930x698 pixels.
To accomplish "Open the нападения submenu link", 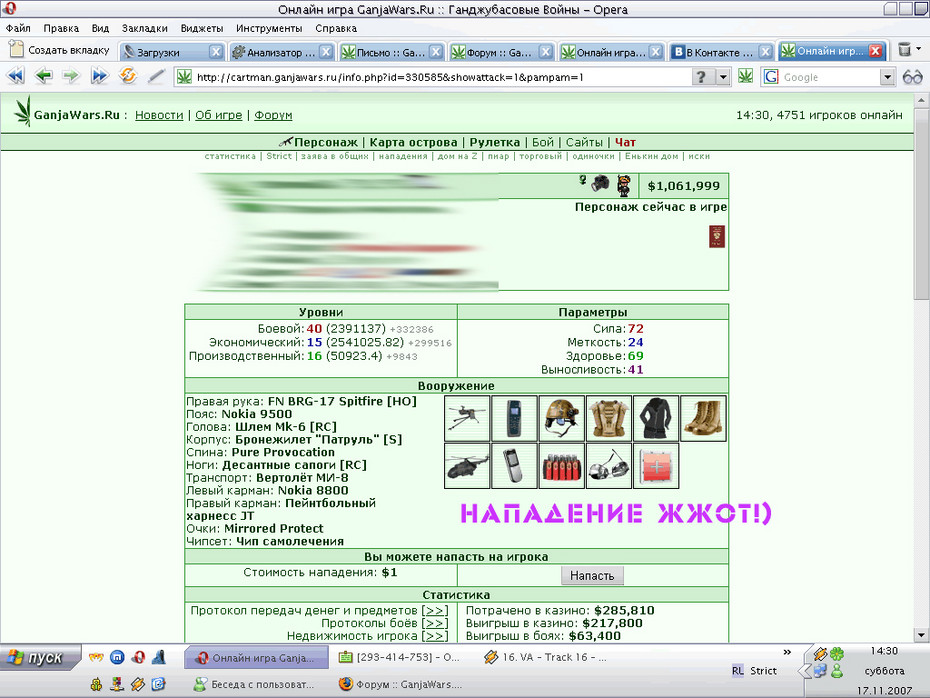I will (x=403, y=157).
